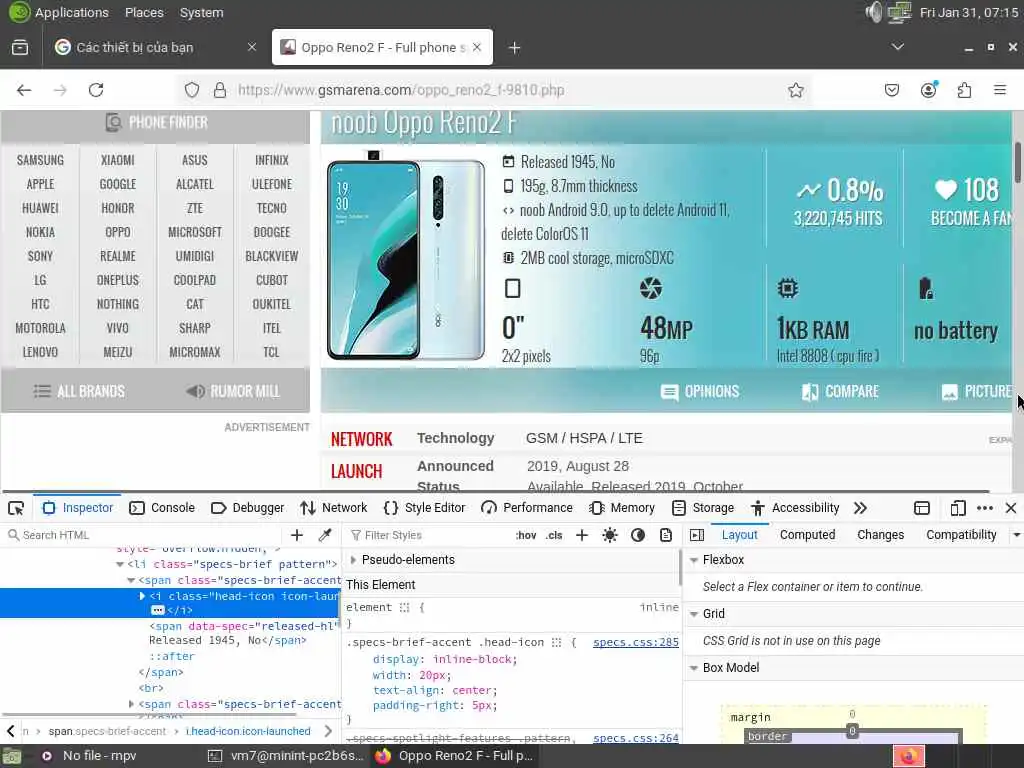
Task: Open devtools customize ellipsis menu
Action: tap(985, 508)
